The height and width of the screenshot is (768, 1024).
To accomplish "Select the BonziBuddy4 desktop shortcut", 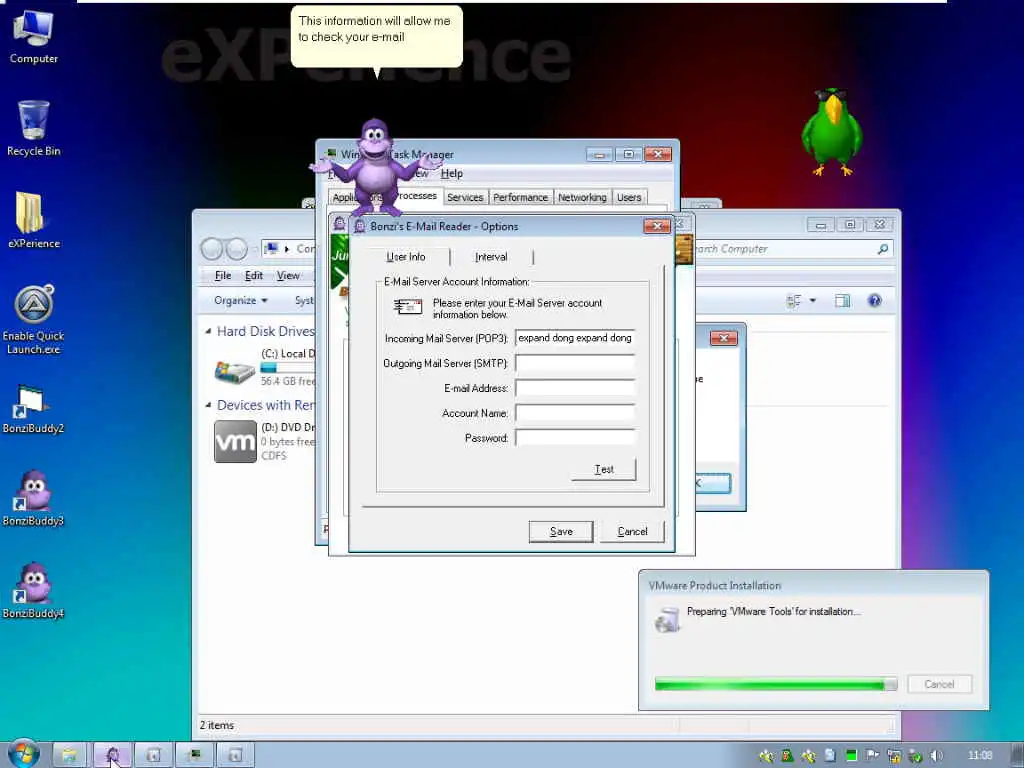I will 33,591.
